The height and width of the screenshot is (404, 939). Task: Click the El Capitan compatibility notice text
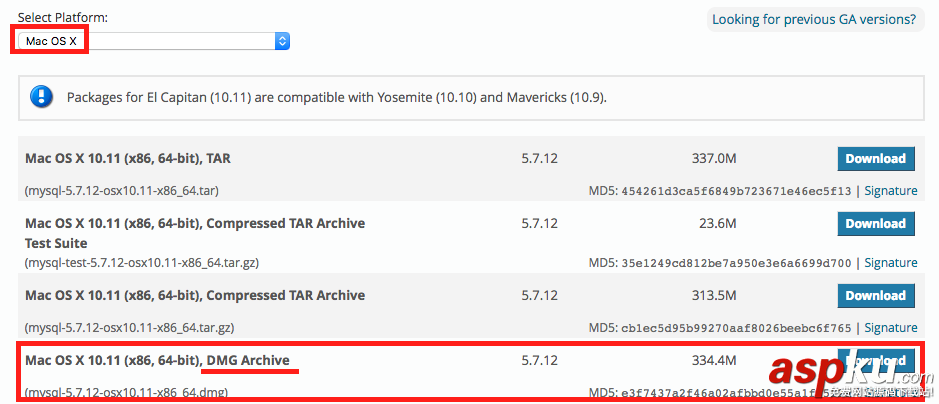[x=336, y=98]
